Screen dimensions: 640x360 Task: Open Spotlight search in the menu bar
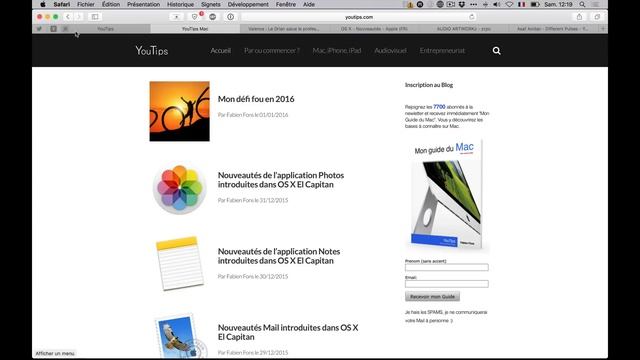(x=582, y=4)
